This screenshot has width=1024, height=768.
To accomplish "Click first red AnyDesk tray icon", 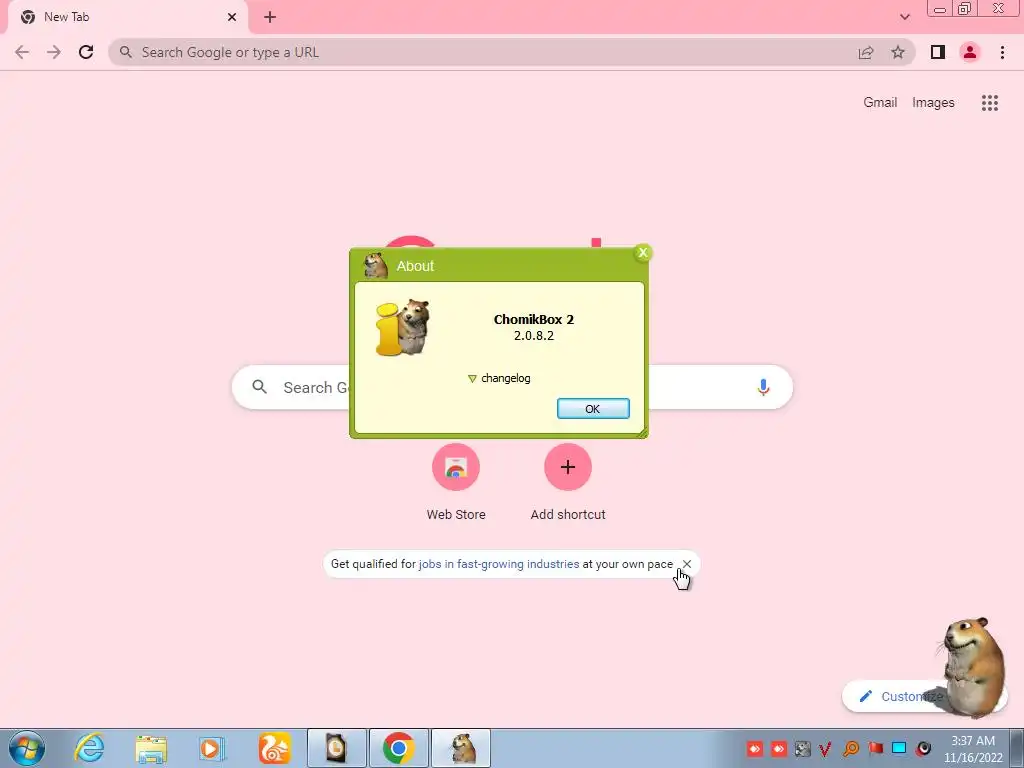I will pyautogui.click(x=755, y=748).
